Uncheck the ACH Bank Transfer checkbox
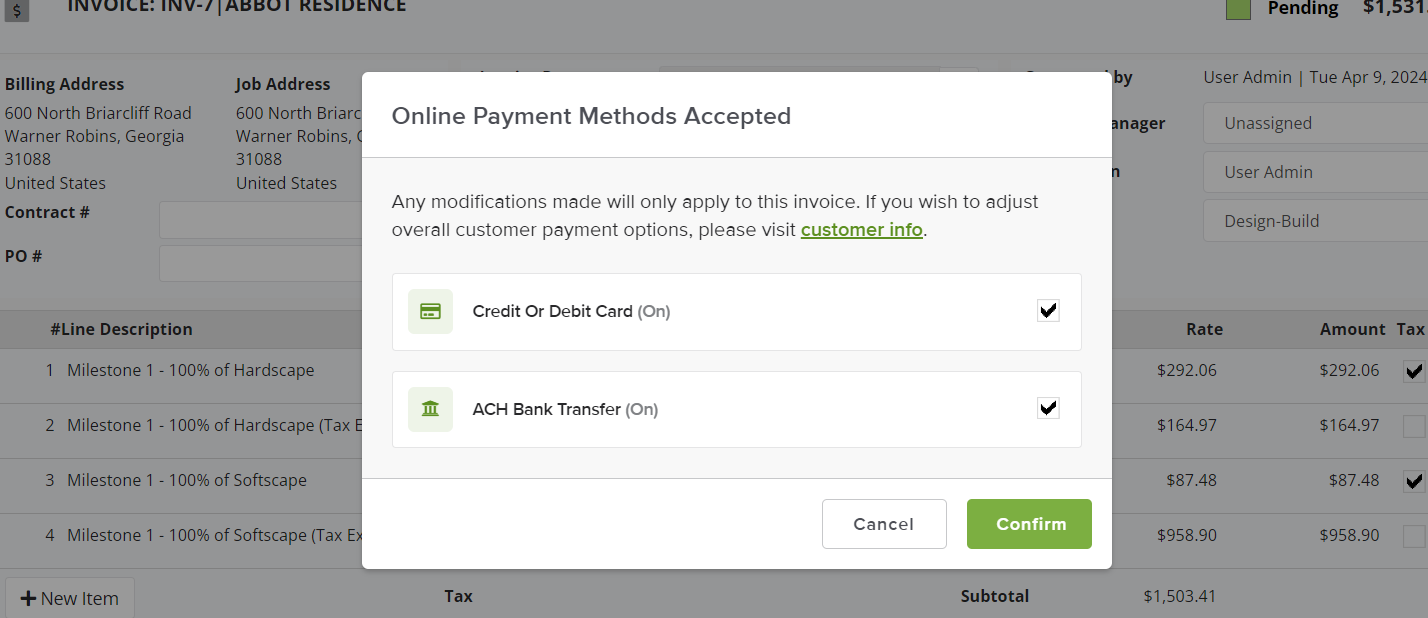 [1048, 408]
